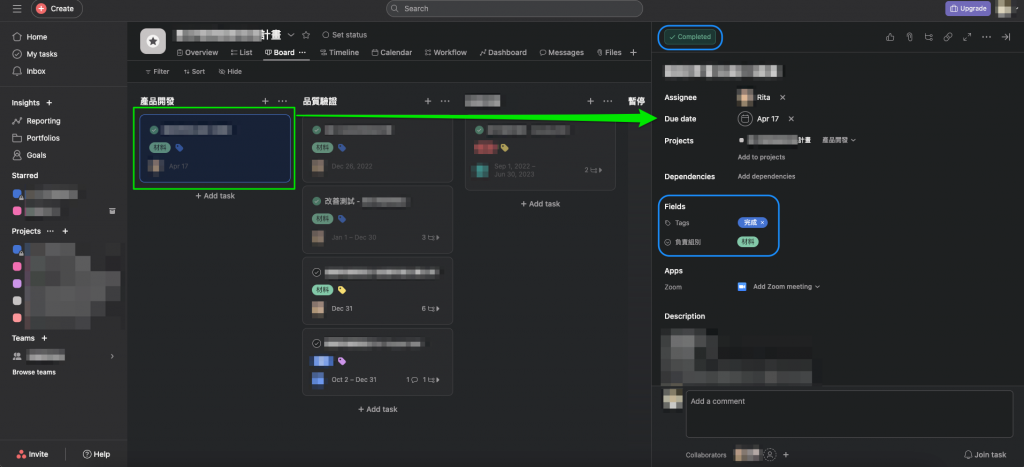Open Reporting in sidebar
1024x467 pixels.
[37, 121]
